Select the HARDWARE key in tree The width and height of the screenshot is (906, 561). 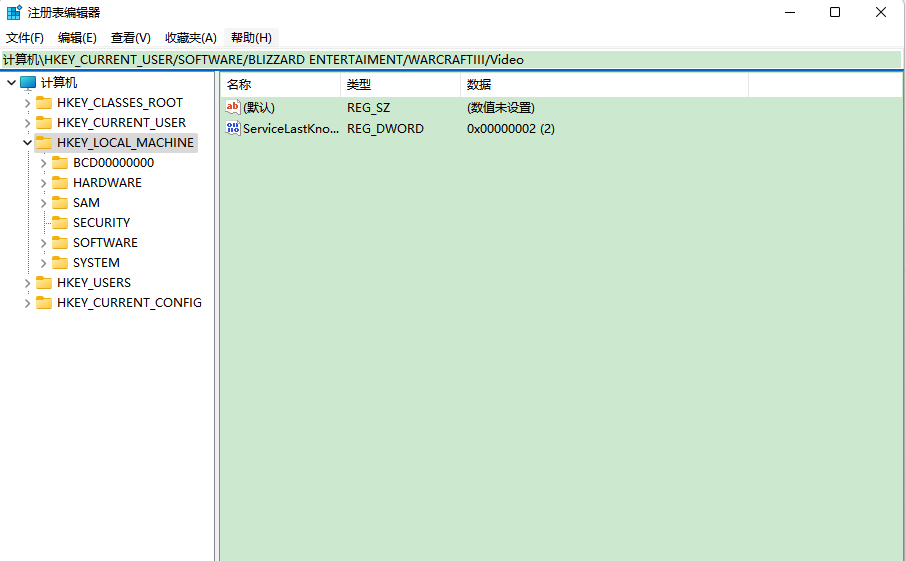point(107,183)
